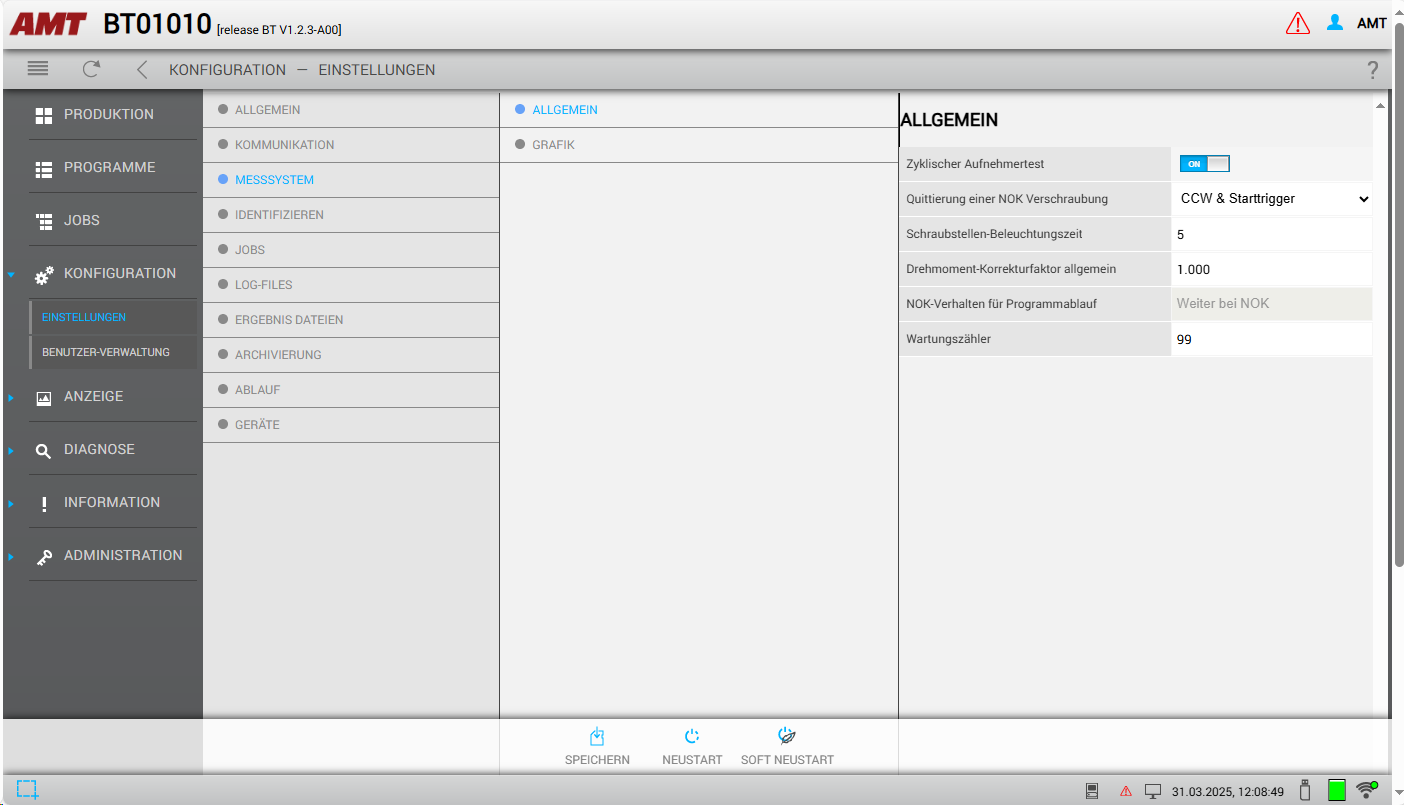This screenshot has height=805, width=1404.
Task: Open the hamburger menu icon
Action: pos(38,69)
